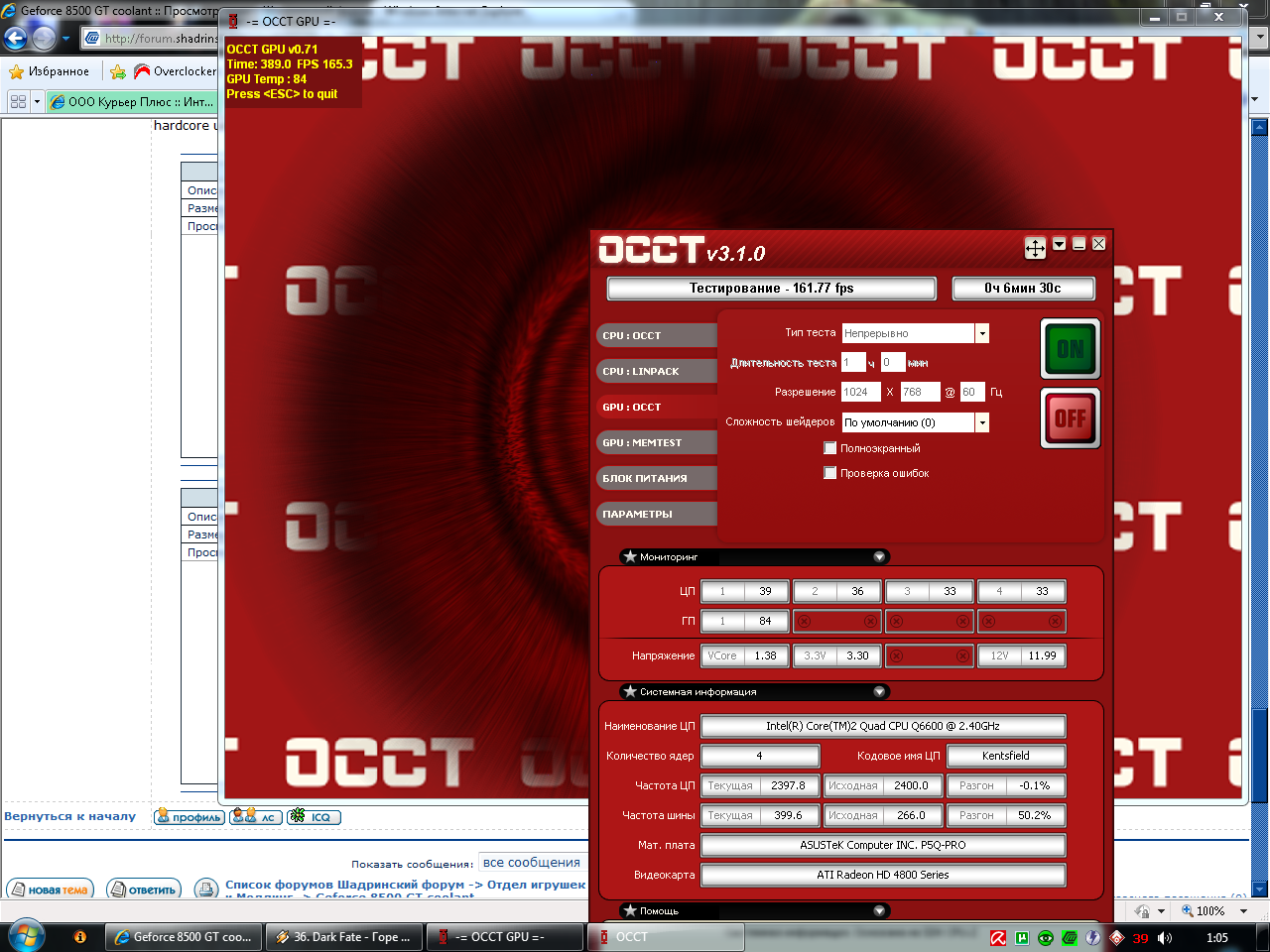The image size is (1270, 952).
Task: Switch to OCCT GPU taskbar item
Action: click(504, 936)
